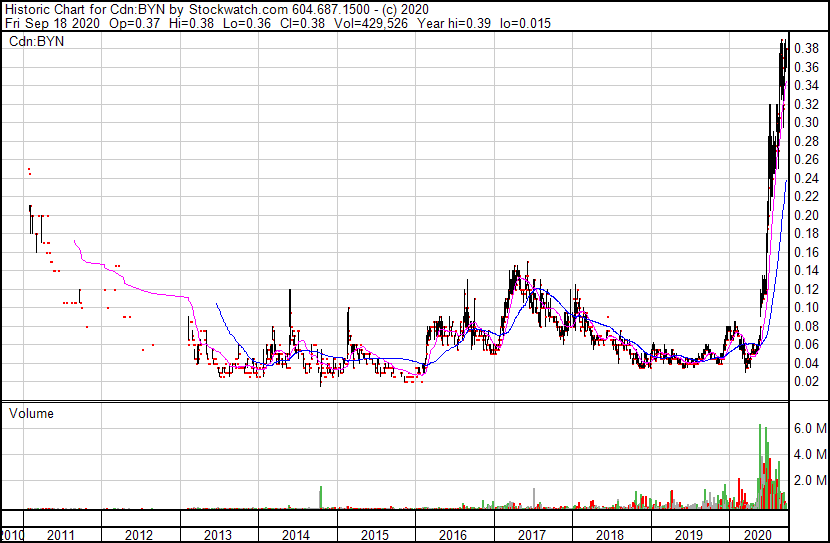Viewport: 830px width, 543px height.
Task: Select the 2014 year label
Action: pyautogui.click(x=296, y=535)
